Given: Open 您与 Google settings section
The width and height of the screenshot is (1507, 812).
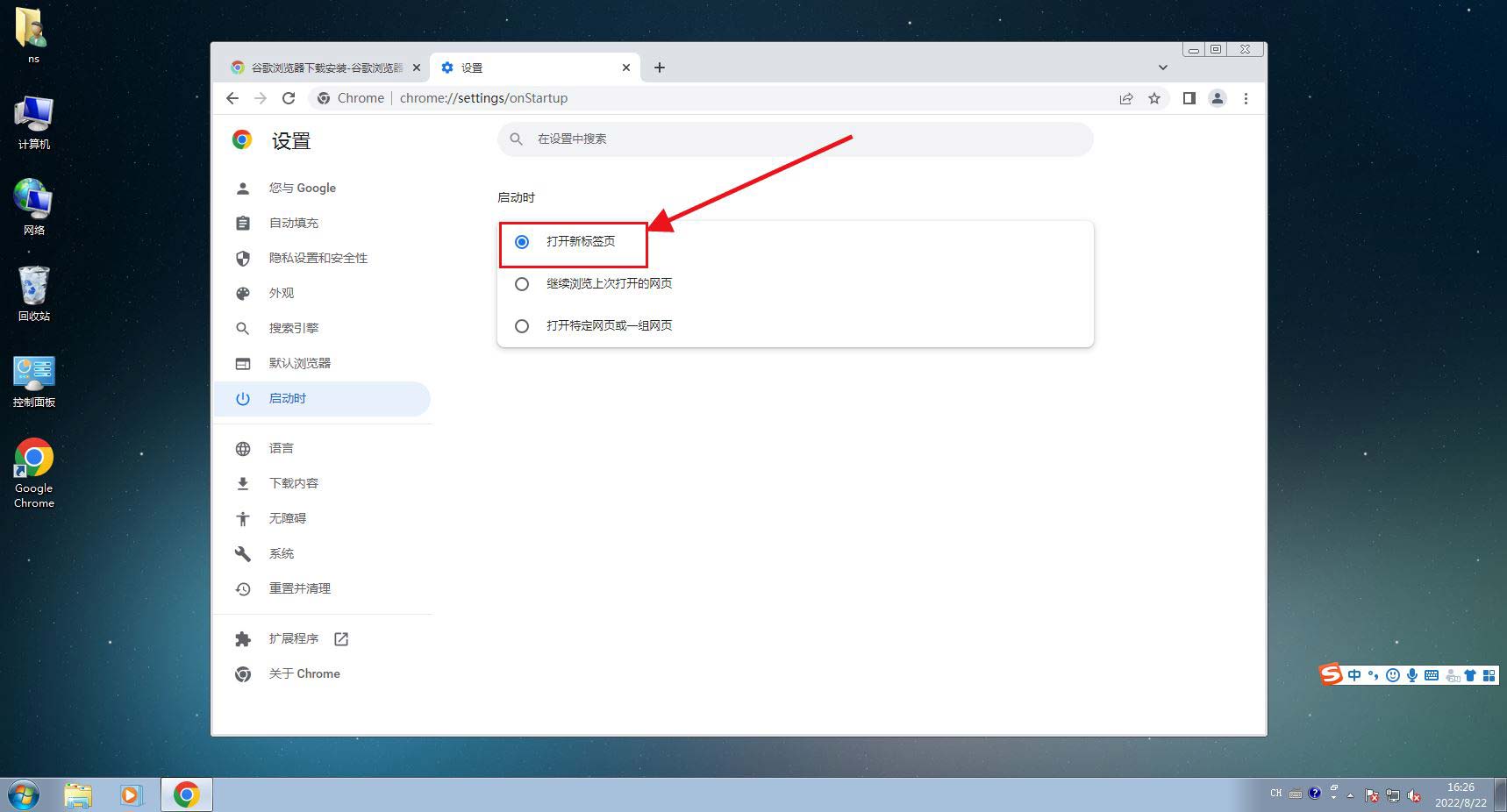Looking at the screenshot, I should pos(322,188).
